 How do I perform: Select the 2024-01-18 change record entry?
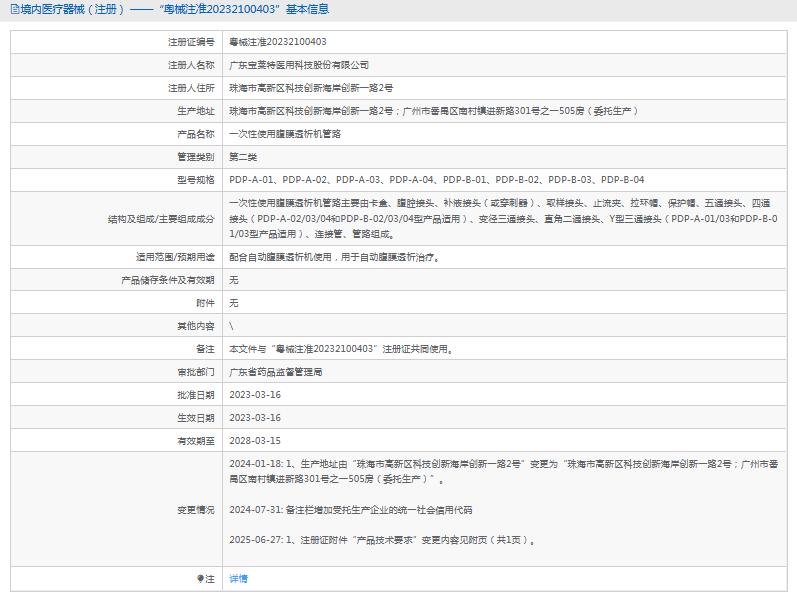click(503, 471)
